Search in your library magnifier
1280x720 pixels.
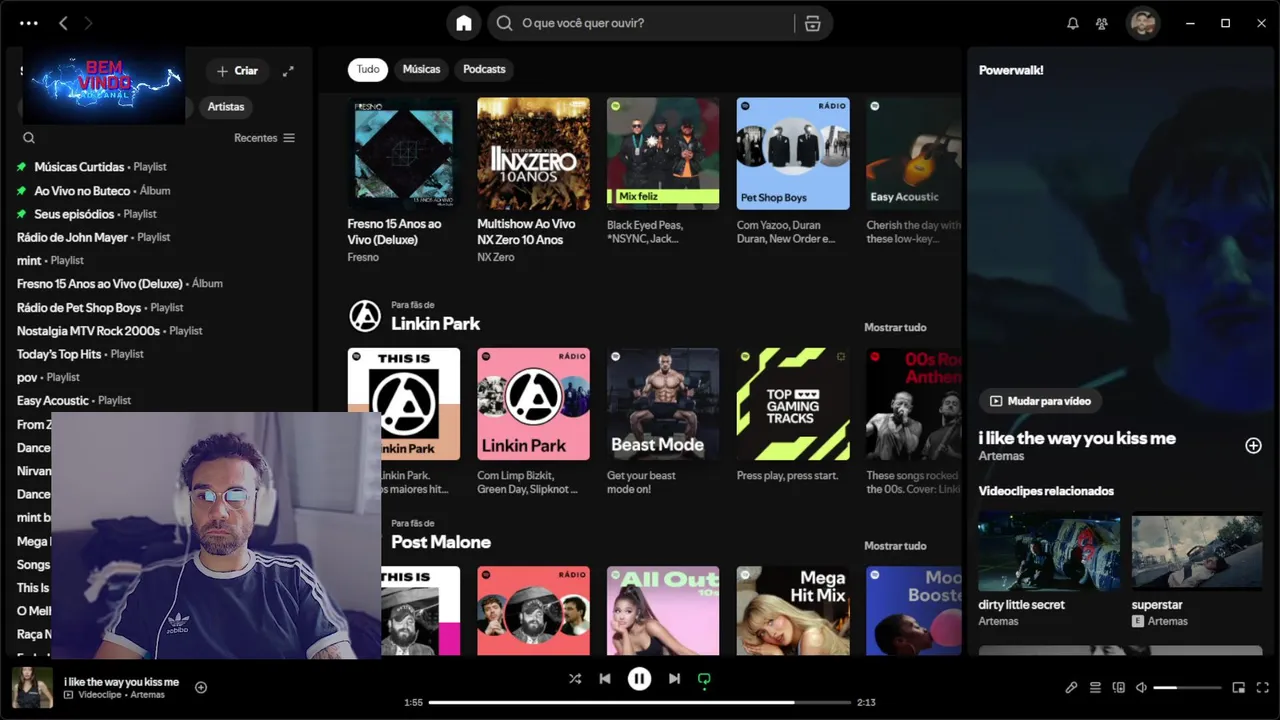click(x=29, y=138)
